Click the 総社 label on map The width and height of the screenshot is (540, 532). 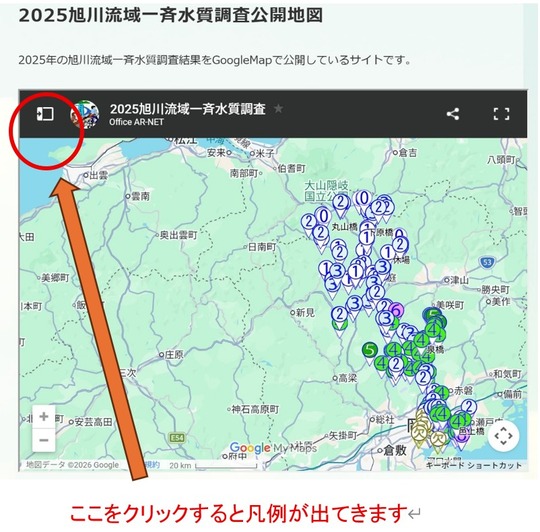click(382, 420)
